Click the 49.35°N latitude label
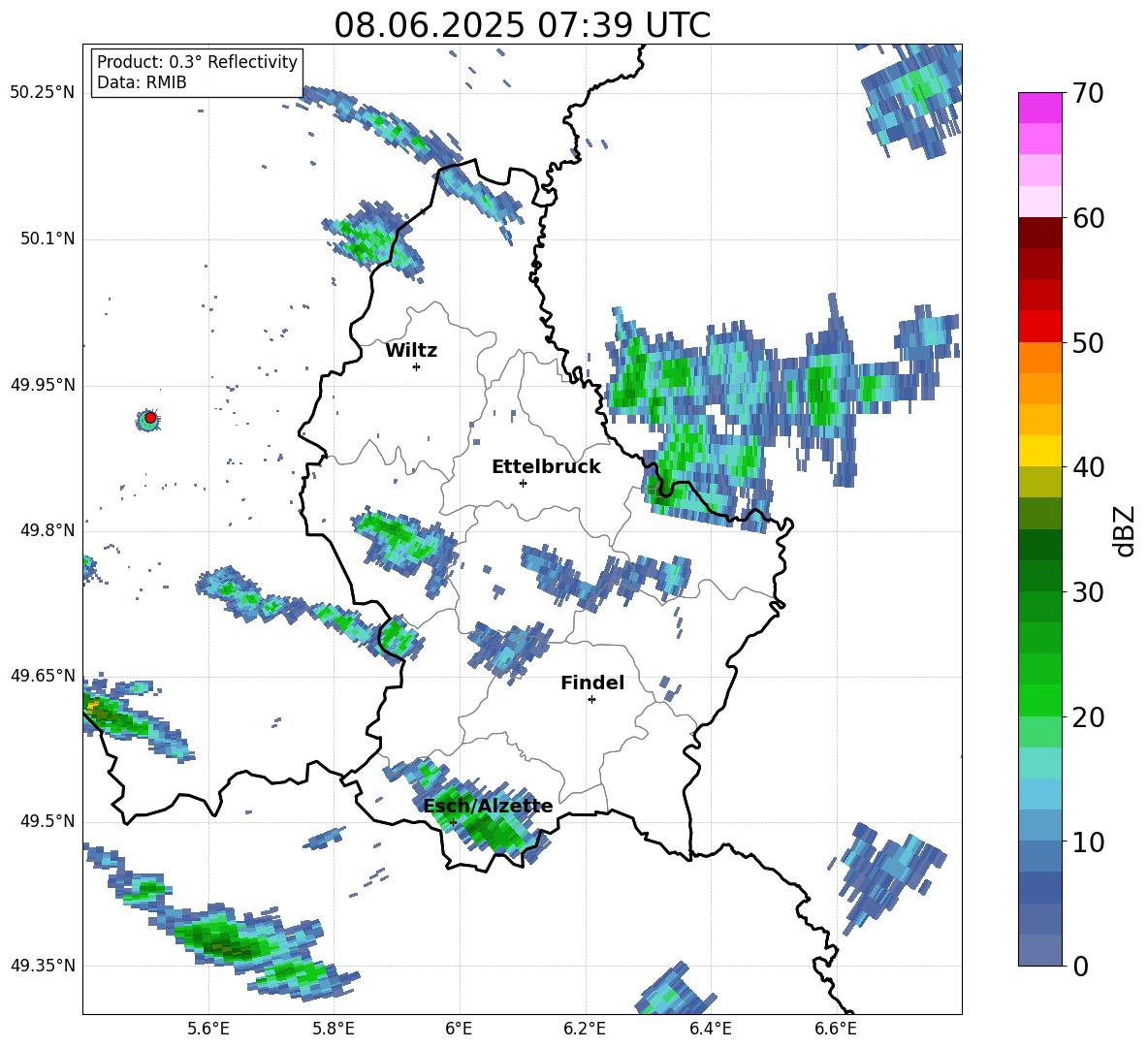This screenshot has height=1048, width=1148. (x=43, y=966)
